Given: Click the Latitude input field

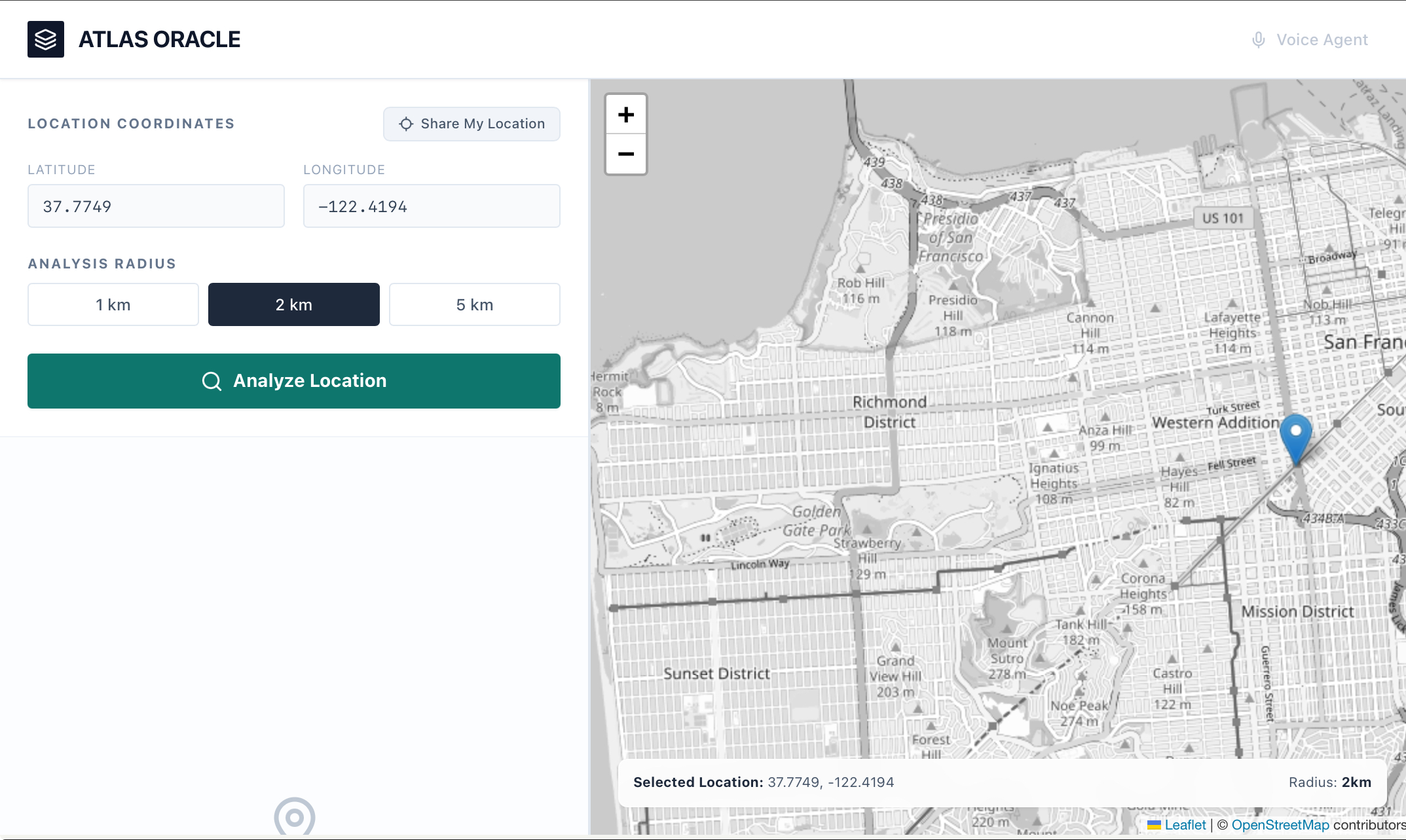Looking at the screenshot, I should (156, 206).
